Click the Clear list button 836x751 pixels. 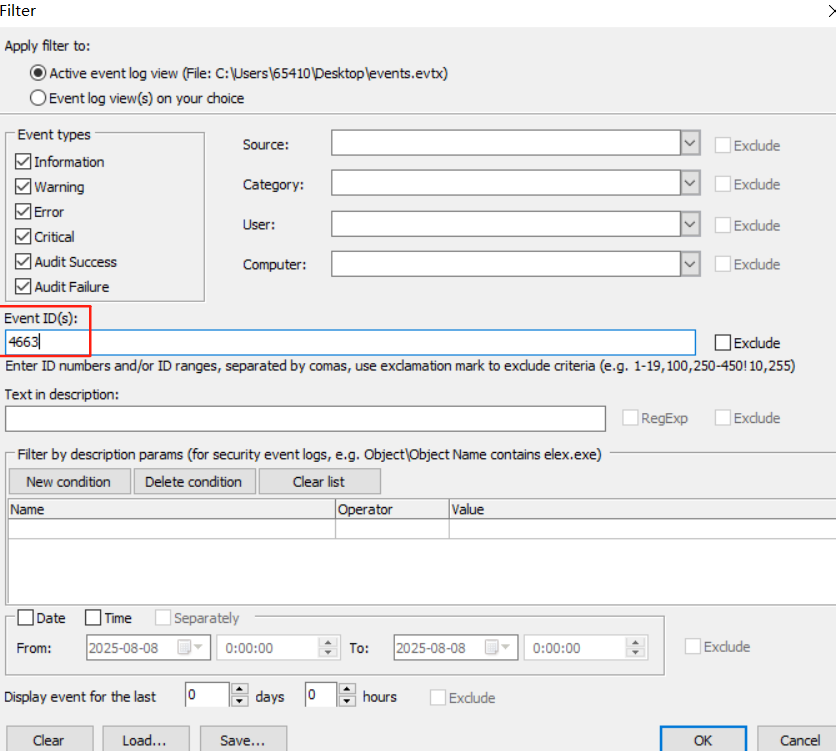coord(319,481)
